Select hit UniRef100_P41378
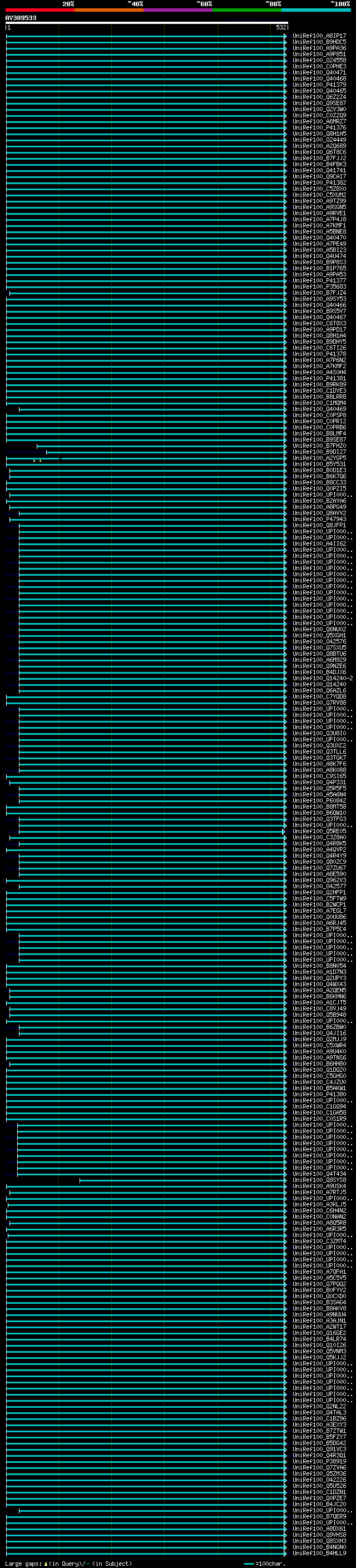Screen dimensions: 356x1568 coord(319,354)
